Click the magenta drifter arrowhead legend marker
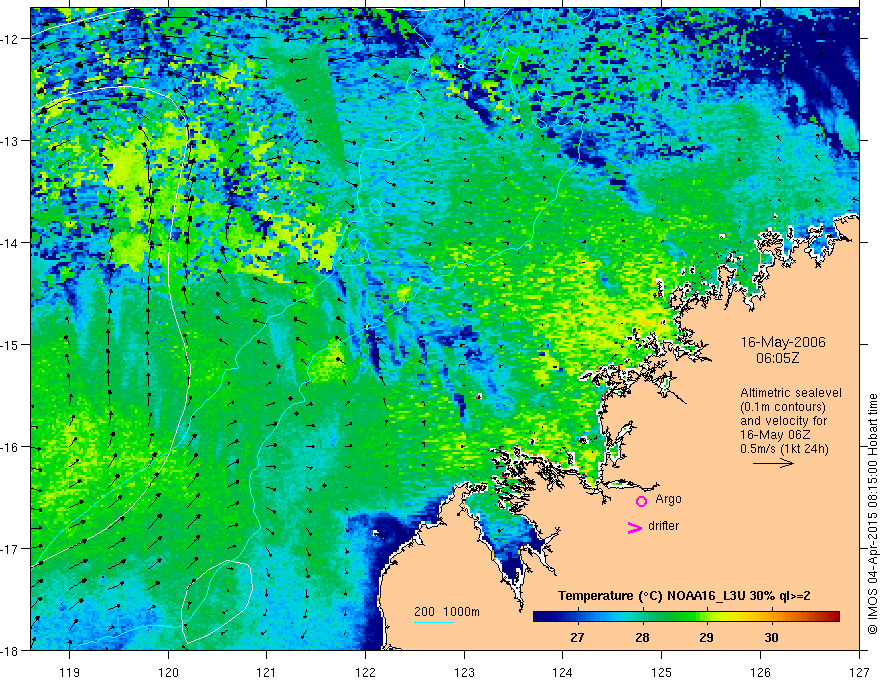This screenshot has height=680, width=880. pos(635,527)
